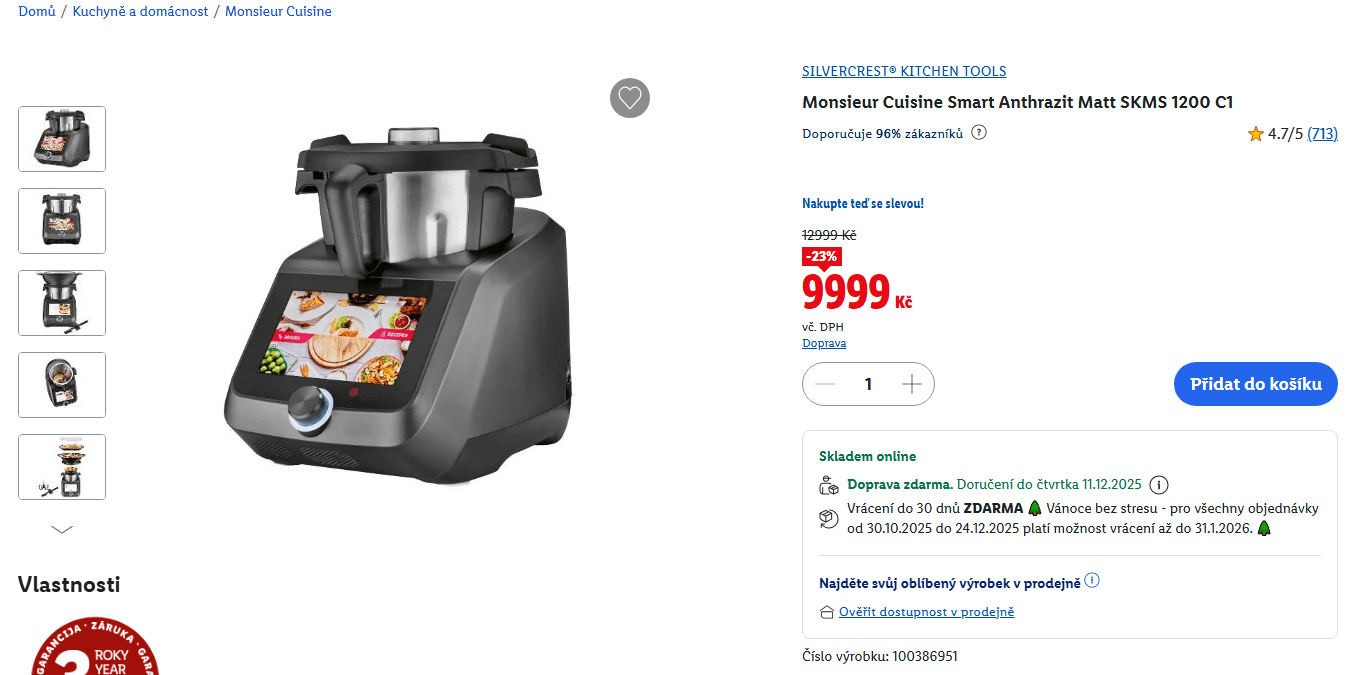Viewport: 1368px width, 675px height.
Task: Click the returns package icon beside Vrácení do 30 dnů
Action: point(828,517)
